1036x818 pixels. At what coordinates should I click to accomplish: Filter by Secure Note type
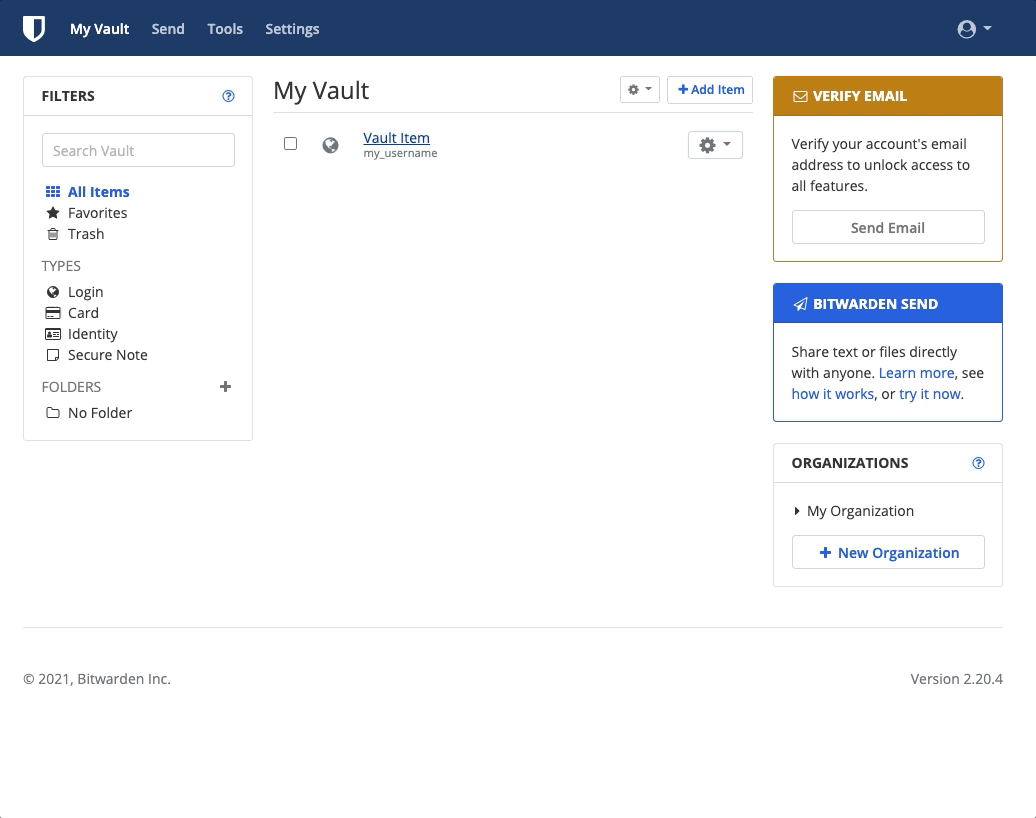[107, 355]
